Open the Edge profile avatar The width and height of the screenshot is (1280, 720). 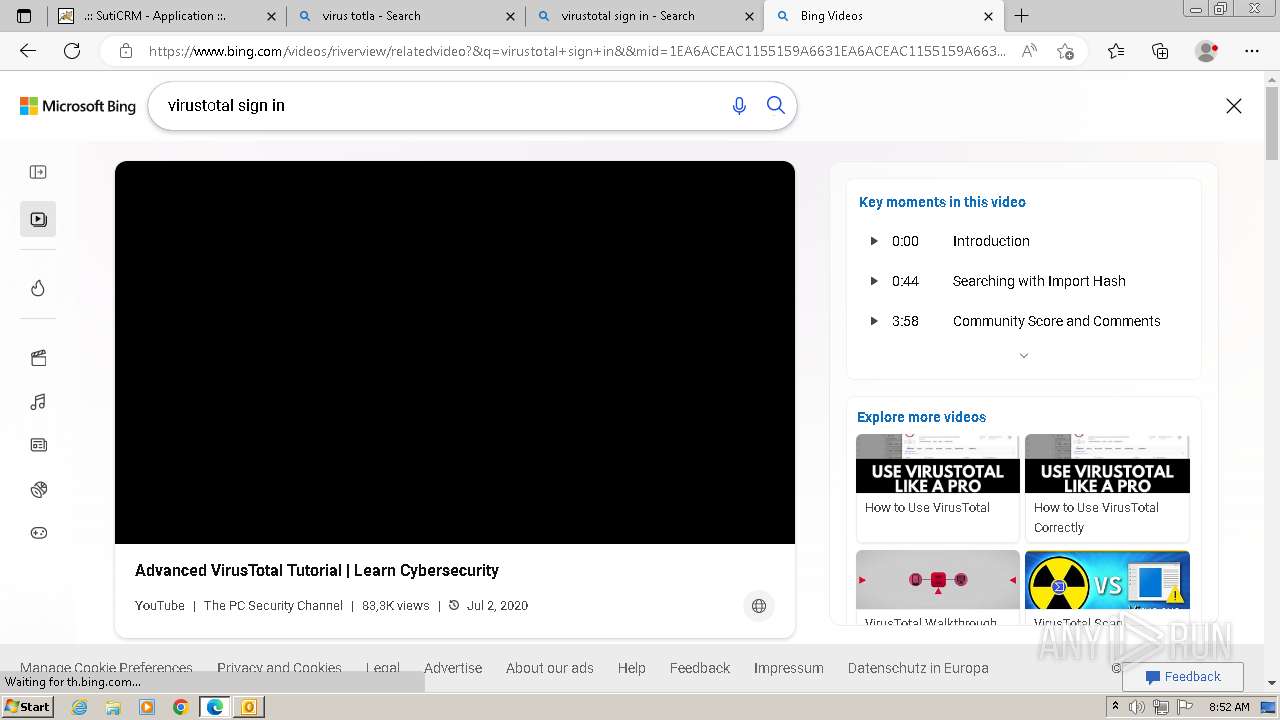[x=1207, y=51]
